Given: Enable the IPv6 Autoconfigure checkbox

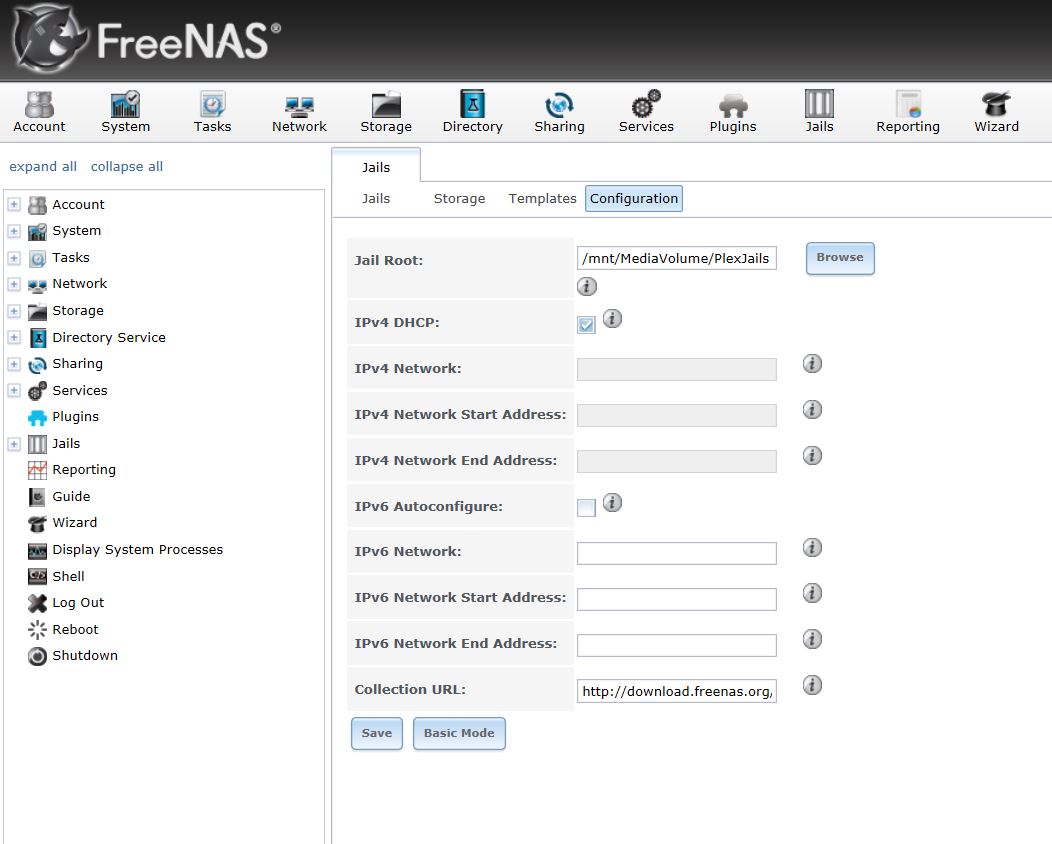Looking at the screenshot, I should 586,508.
